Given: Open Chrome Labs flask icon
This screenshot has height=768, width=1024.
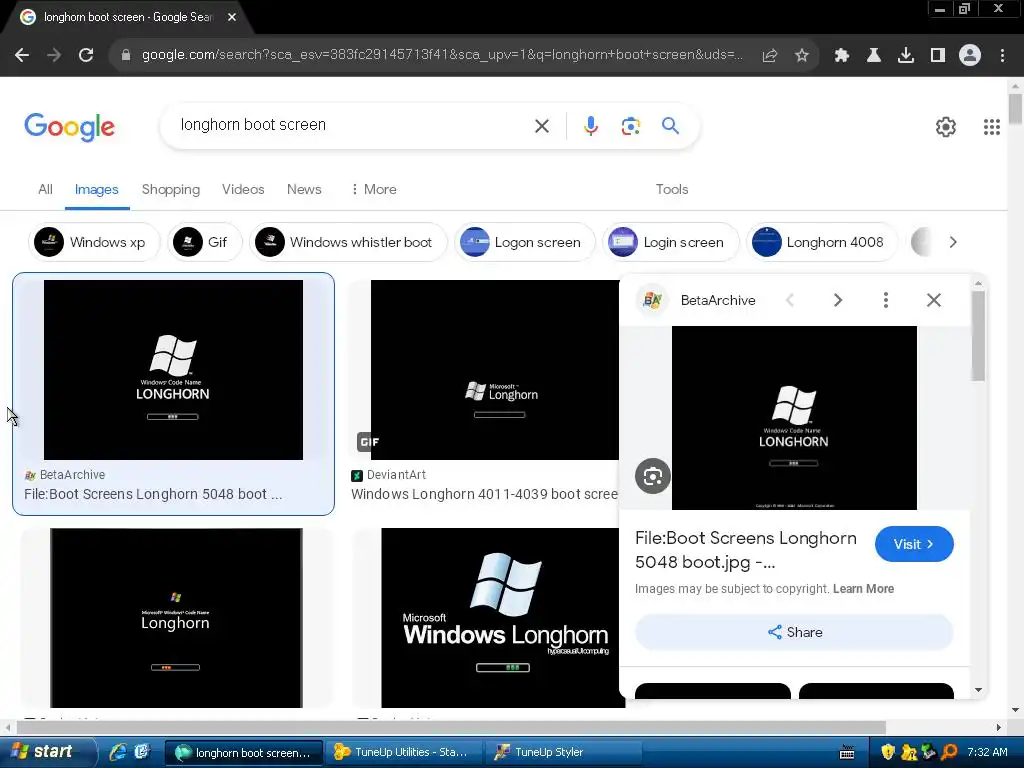Looking at the screenshot, I should click(x=873, y=56).
